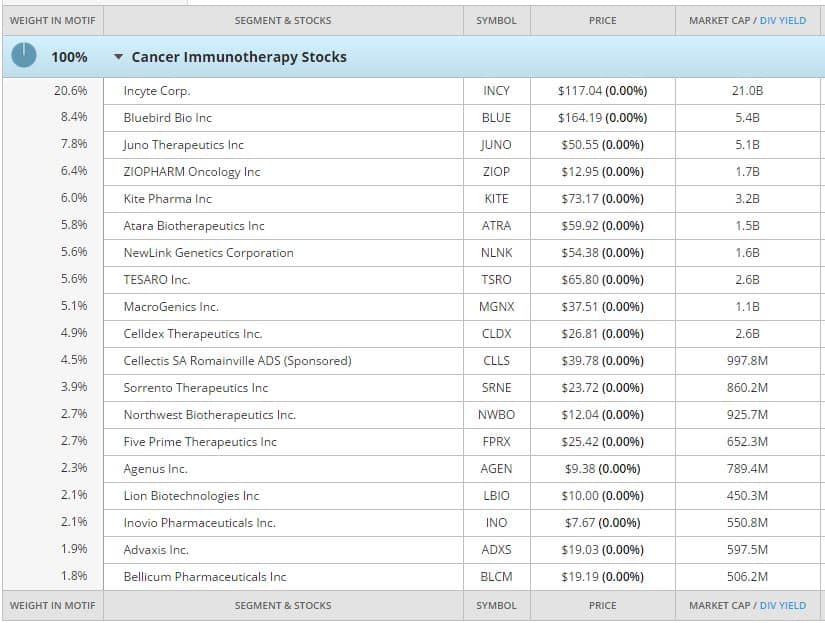The image size is (825, 623).
Task: Select Inovio Pharmaceuticals Inc. stock name
Action: tap(199, 523)
